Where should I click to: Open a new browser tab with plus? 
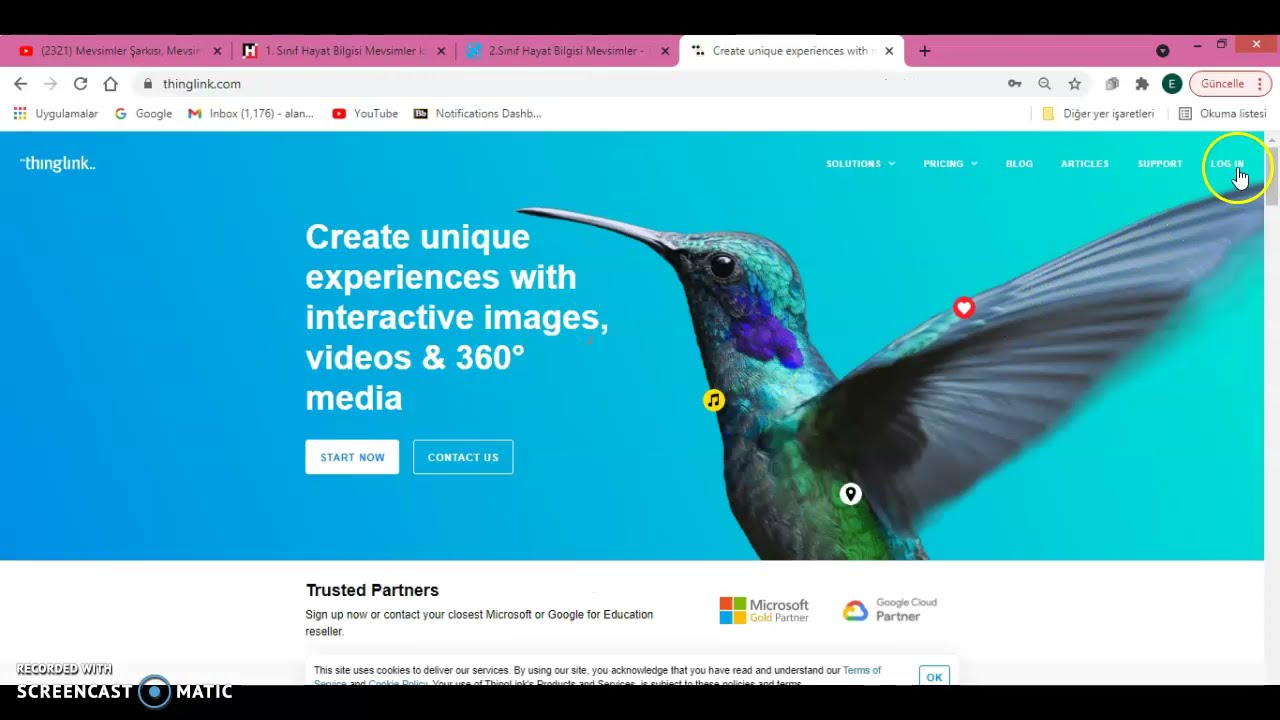tap(924, 51)
